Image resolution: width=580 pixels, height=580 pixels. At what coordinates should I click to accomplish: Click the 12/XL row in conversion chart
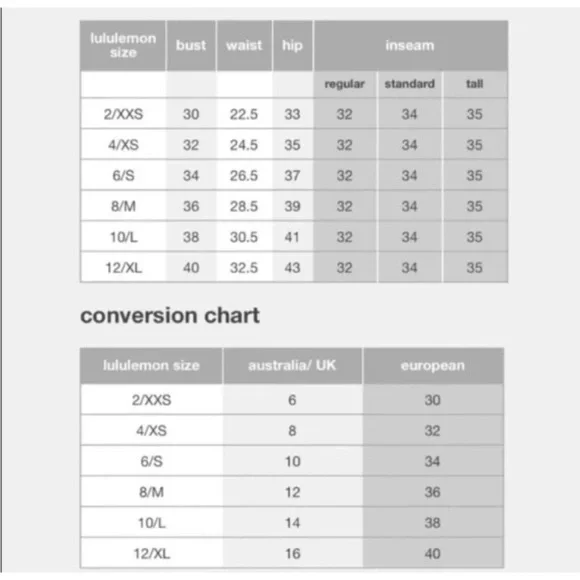(x=292, y=553)
